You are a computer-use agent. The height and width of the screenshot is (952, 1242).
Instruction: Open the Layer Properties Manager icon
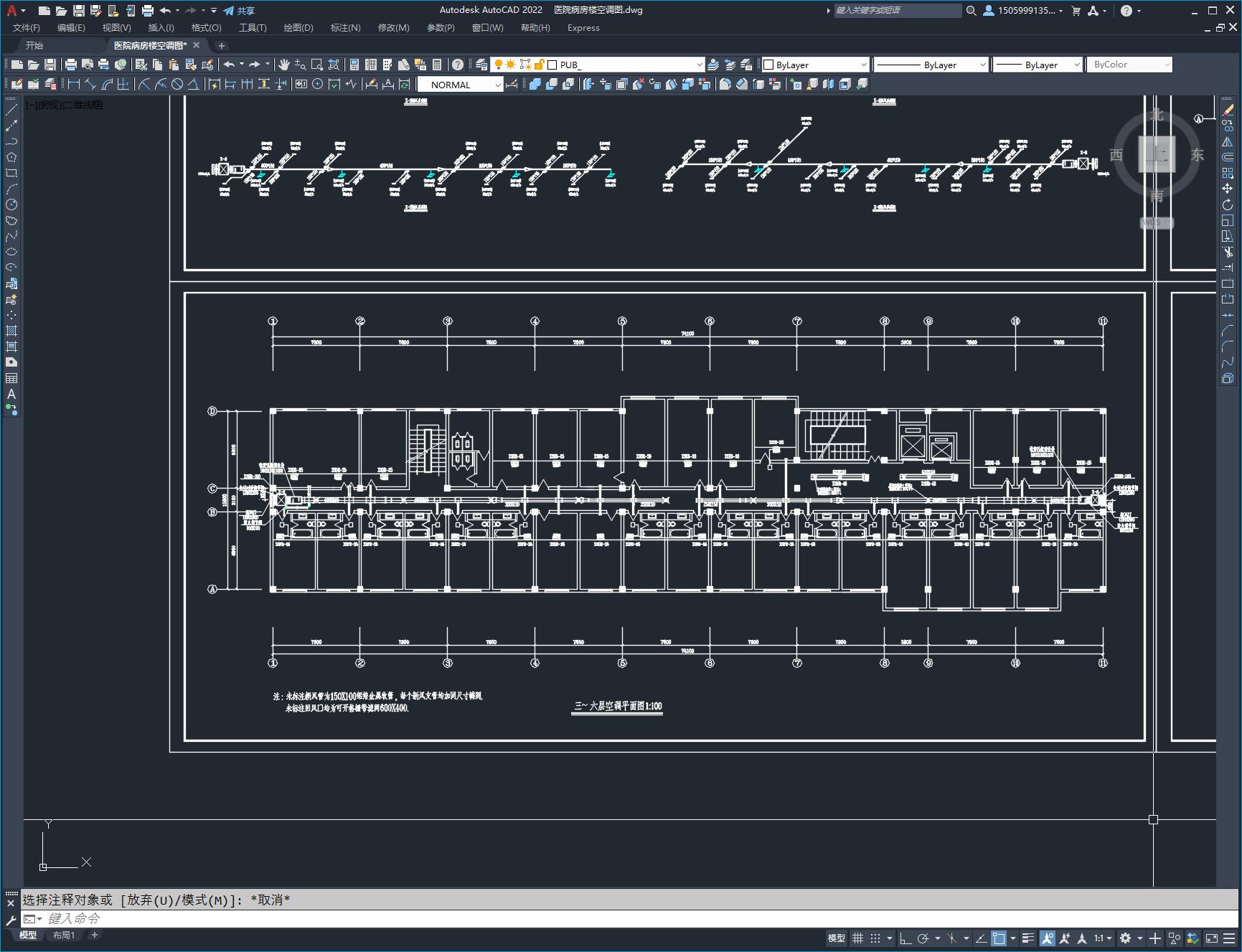481,65
